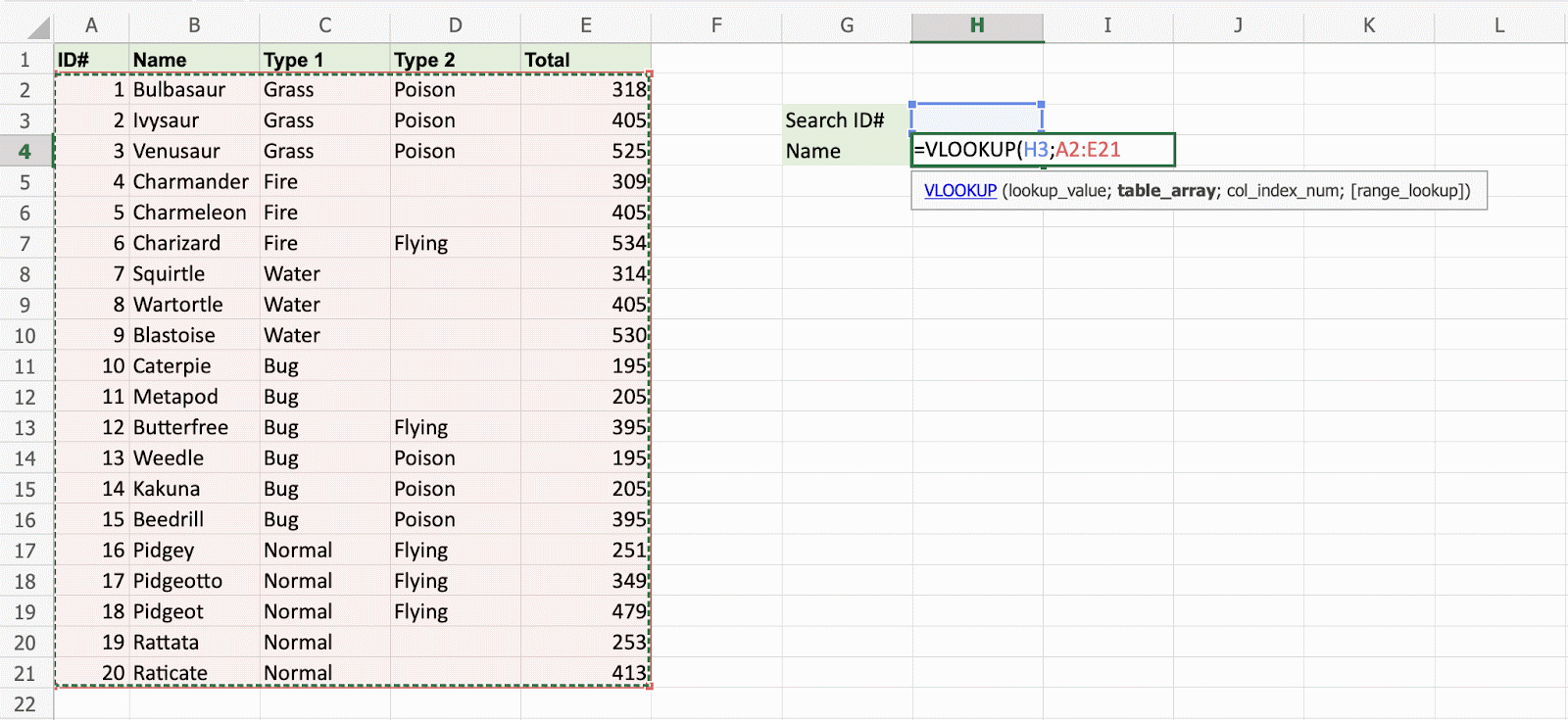1568x720 pixels.
Task: Click the formula cell containing =VLOOKUP
Action: (1042, 150)
